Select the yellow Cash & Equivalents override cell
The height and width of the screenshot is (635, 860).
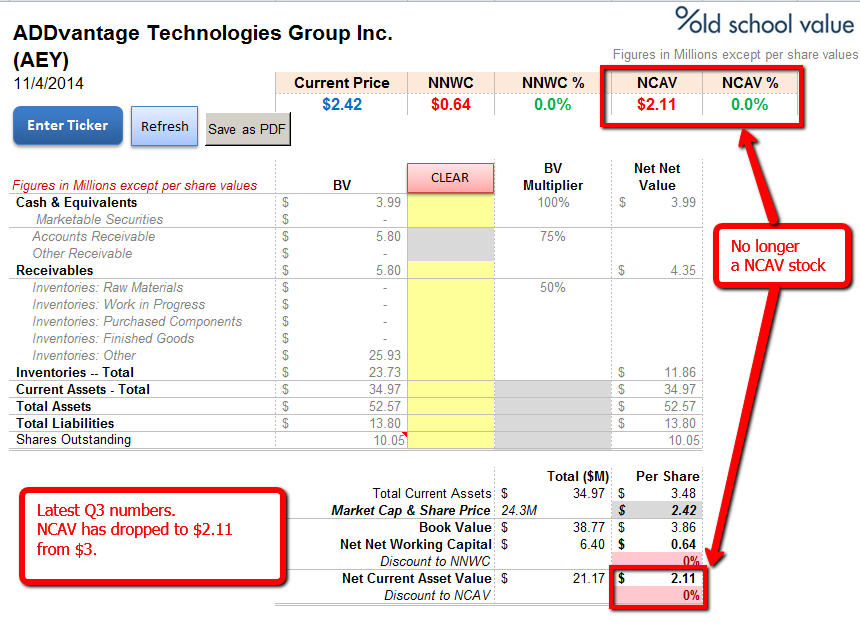450,202
